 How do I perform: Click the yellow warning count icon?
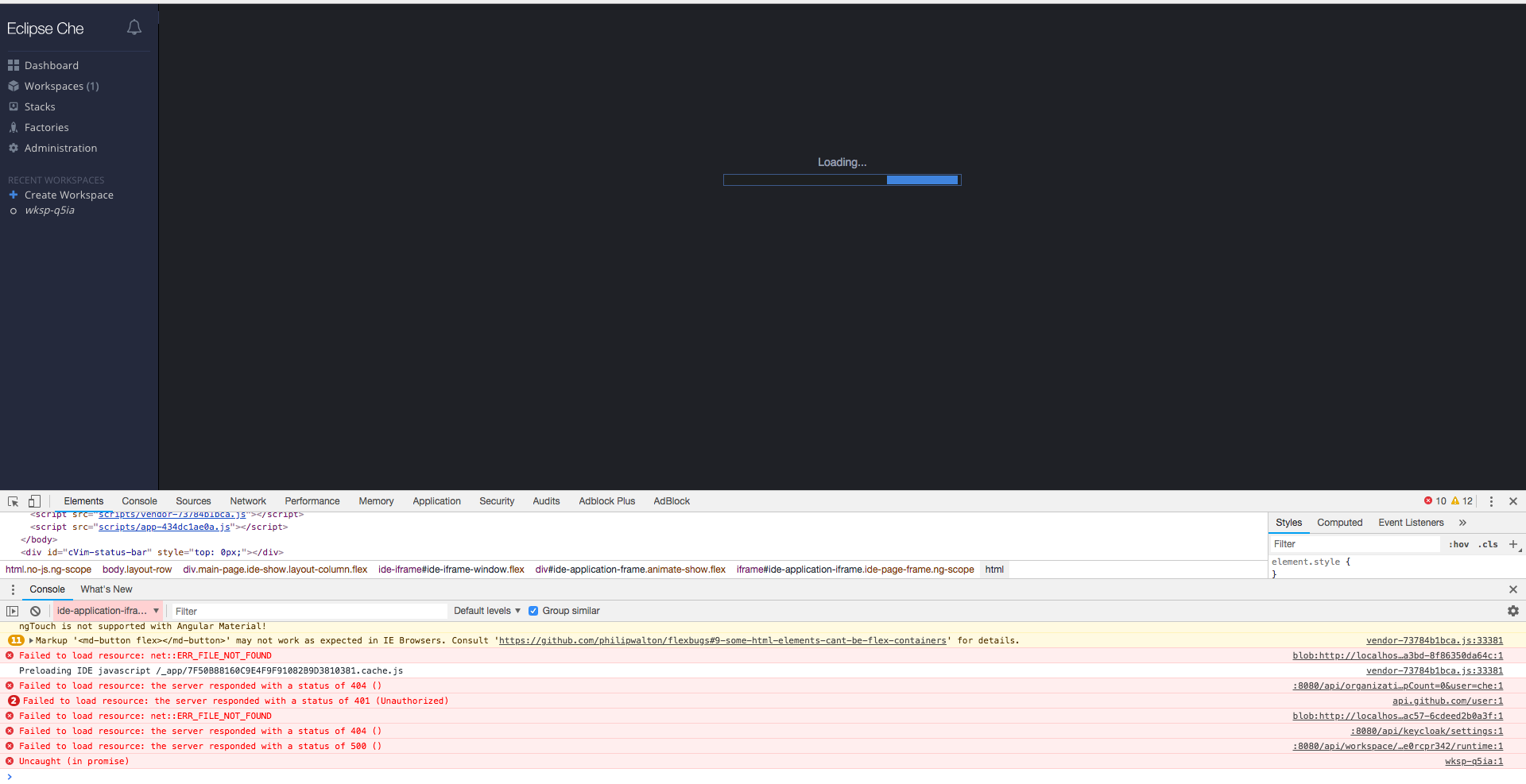tap(1455, 501)
